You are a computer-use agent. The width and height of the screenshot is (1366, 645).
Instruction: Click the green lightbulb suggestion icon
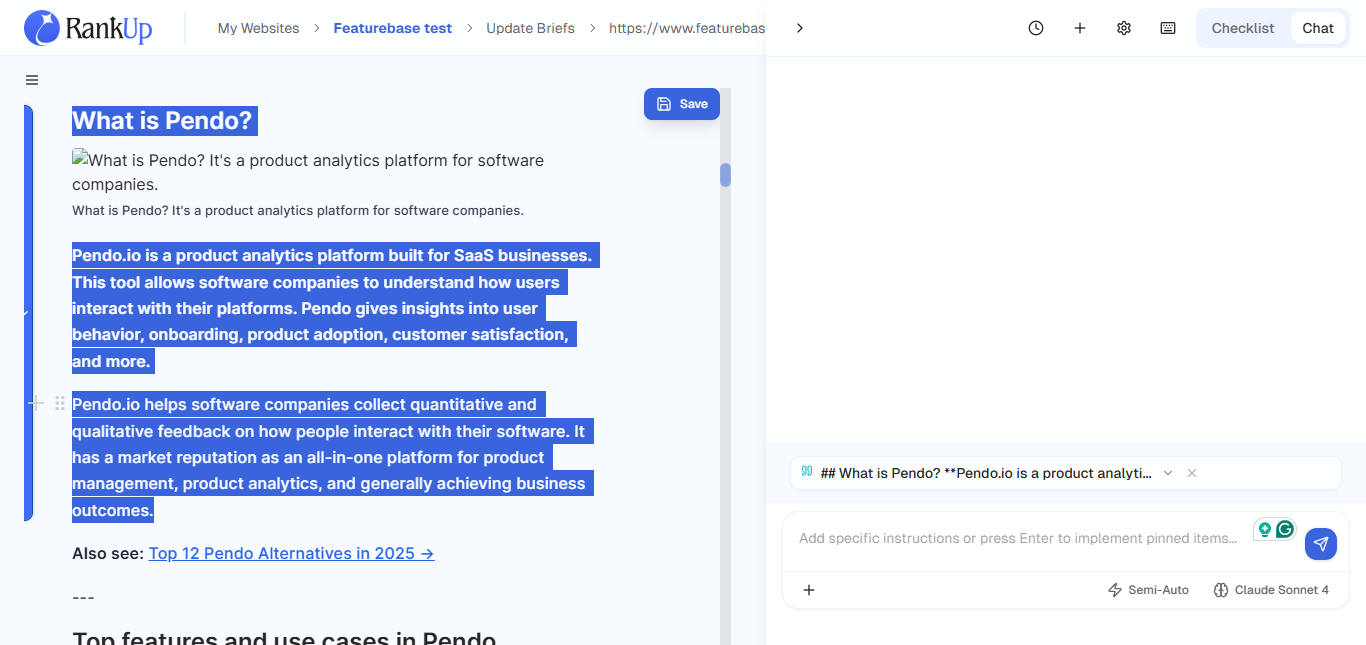pos(1265,529)
